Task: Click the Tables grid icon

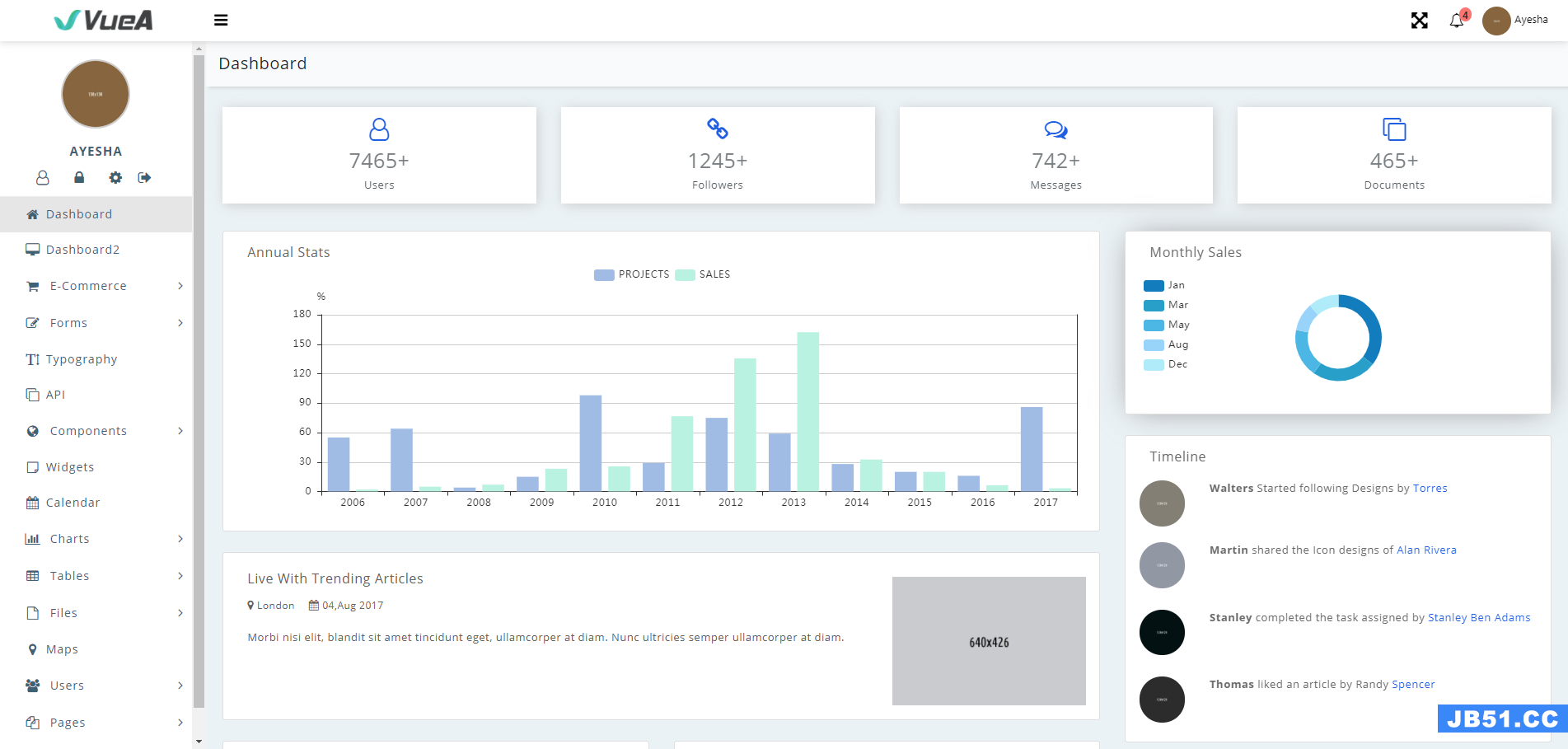Action: click(x=32, y=576)
